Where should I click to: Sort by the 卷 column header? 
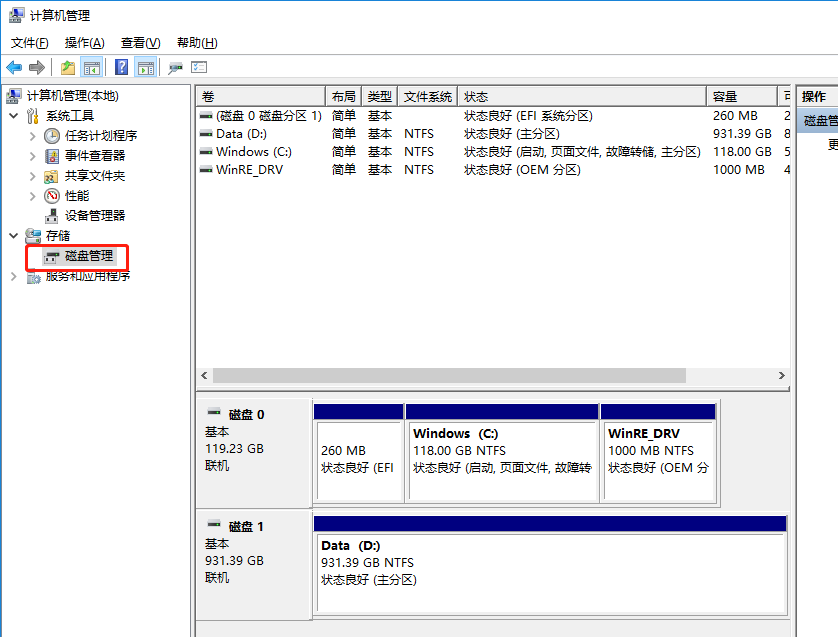tap(261, 97)
